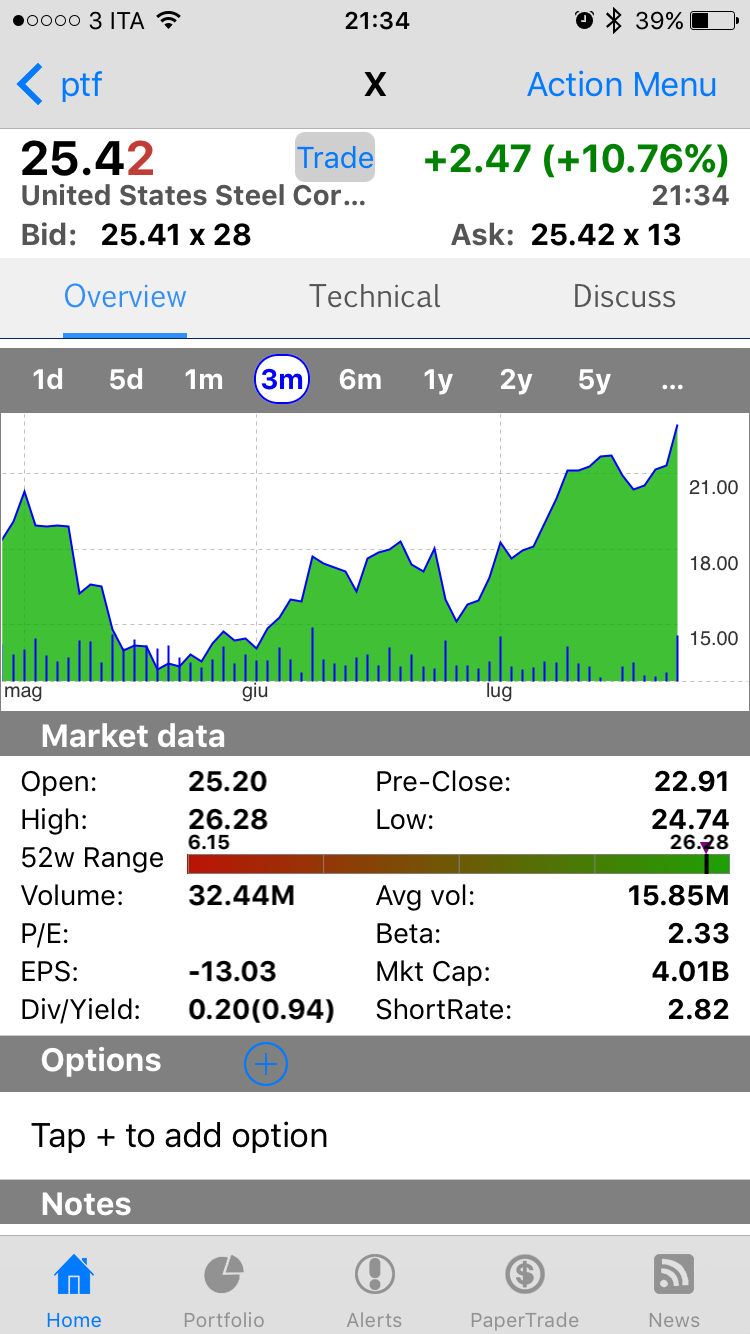Select the 3m chart range

pyautogui.click(x=282, y=380)
